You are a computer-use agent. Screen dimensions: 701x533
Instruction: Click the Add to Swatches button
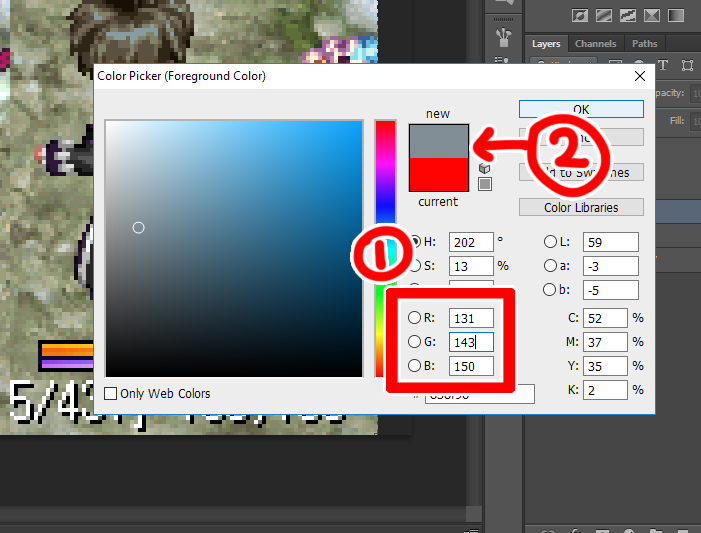pyautogui.click(x=581, y=172)
